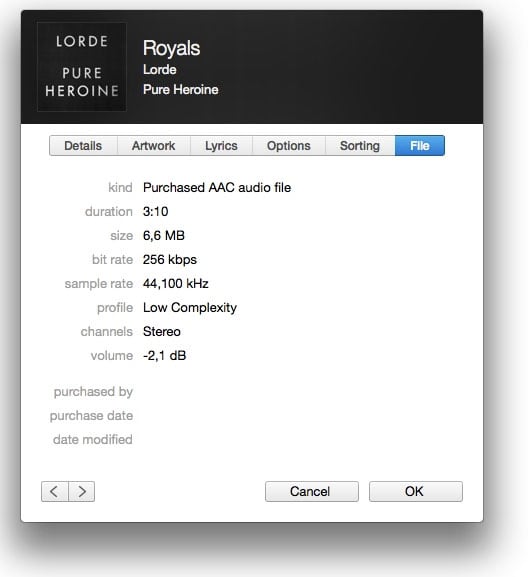The image size is (528, 577).
Task: Click the Purchased AAC audio file kind value
Action: (x=217, y=188)
